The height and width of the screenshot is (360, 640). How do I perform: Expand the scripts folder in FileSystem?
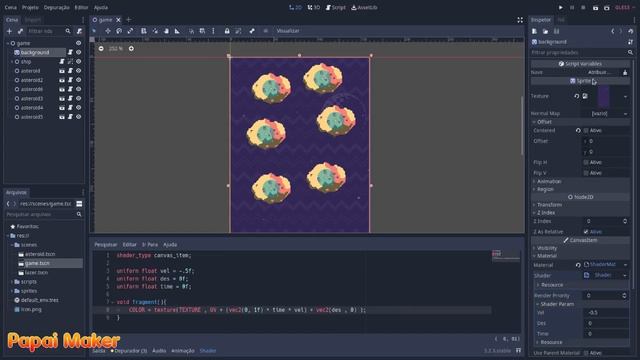click(12, 282)
